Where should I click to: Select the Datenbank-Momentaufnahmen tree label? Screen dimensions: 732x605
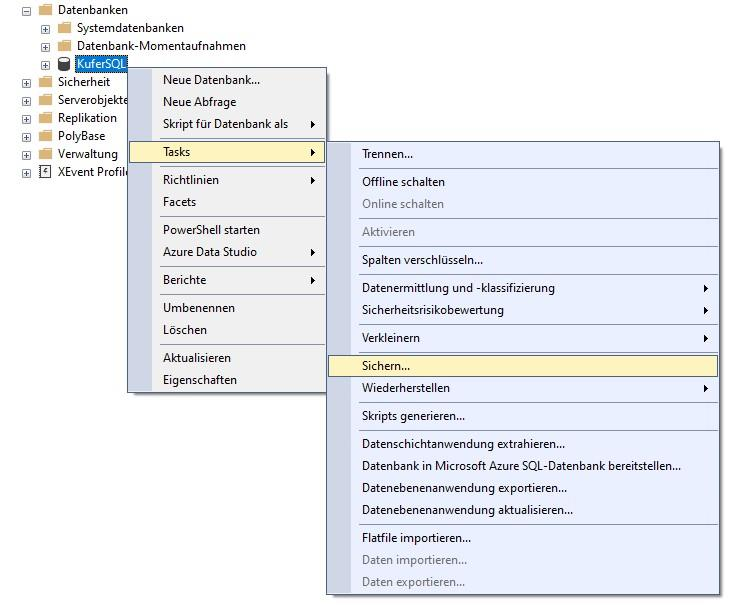point(161,46)
